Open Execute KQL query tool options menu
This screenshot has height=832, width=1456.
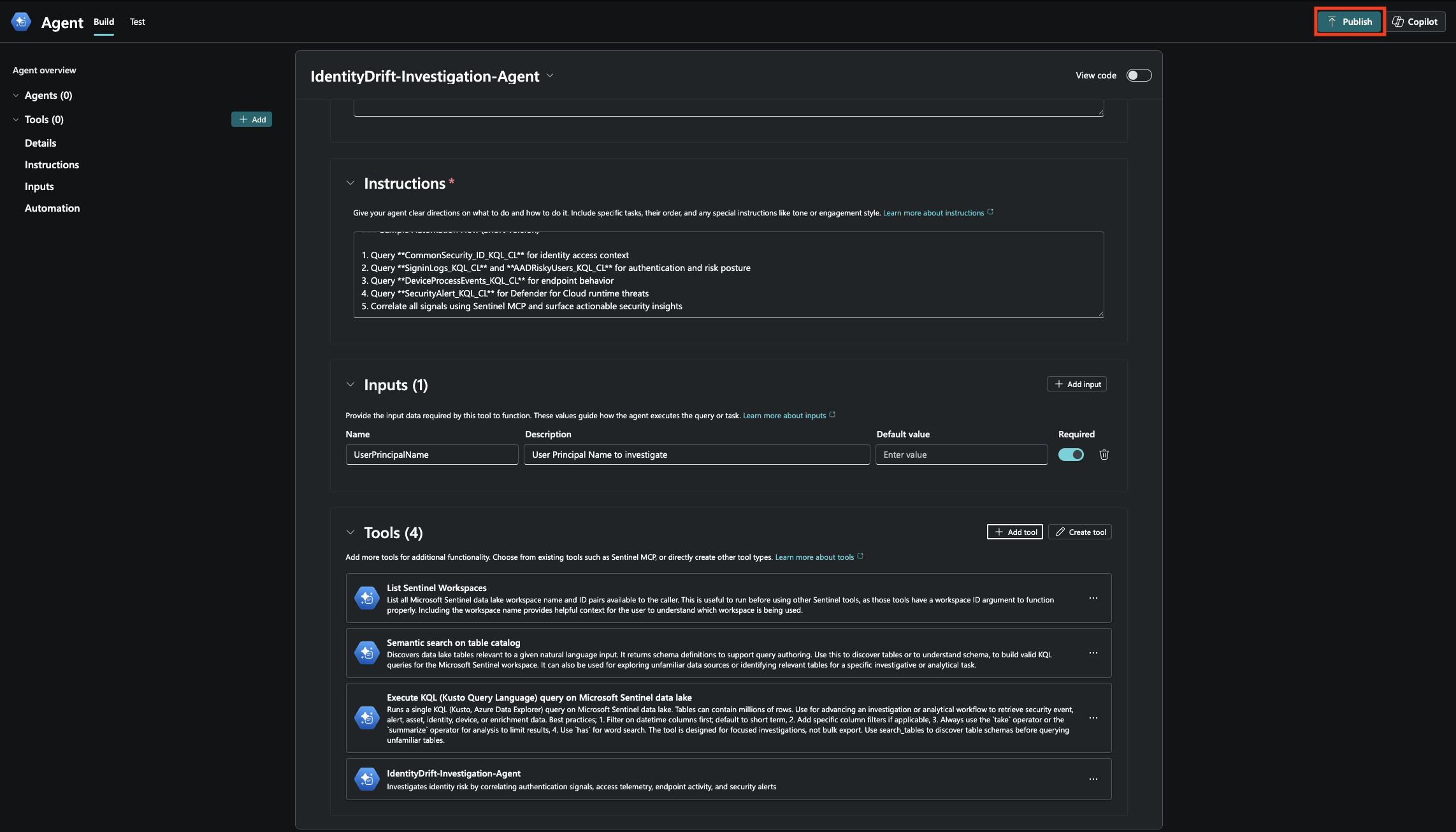(1093, 718)
